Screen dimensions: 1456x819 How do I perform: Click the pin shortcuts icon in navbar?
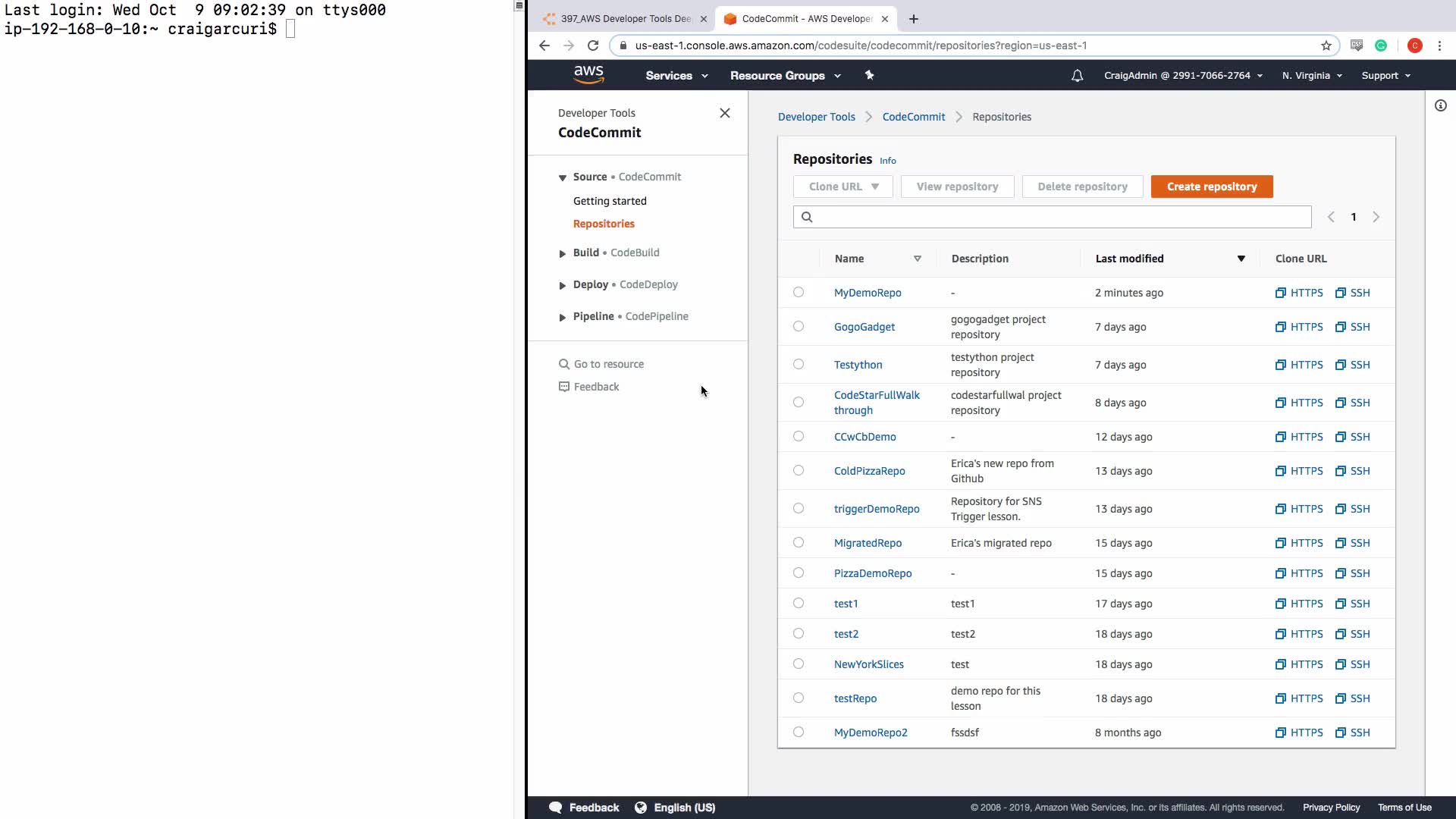tap(870, 75)
